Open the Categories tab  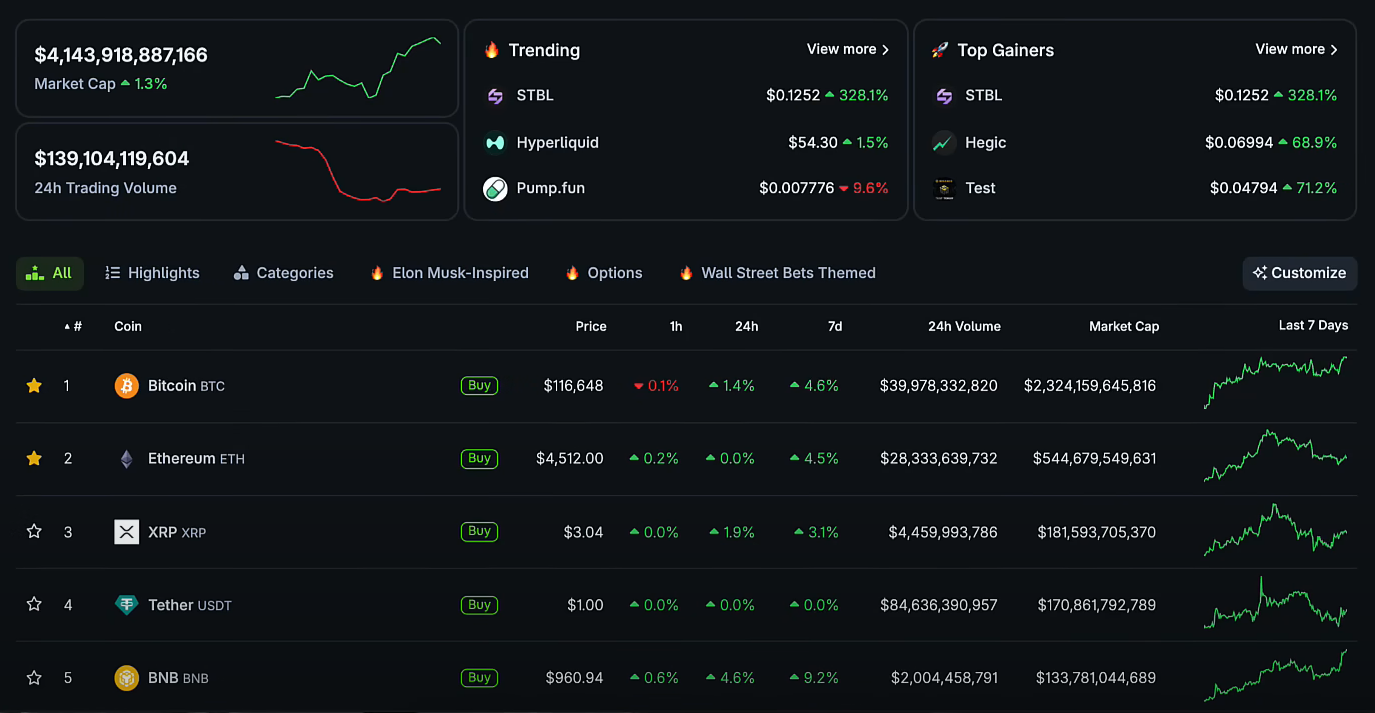283,273
